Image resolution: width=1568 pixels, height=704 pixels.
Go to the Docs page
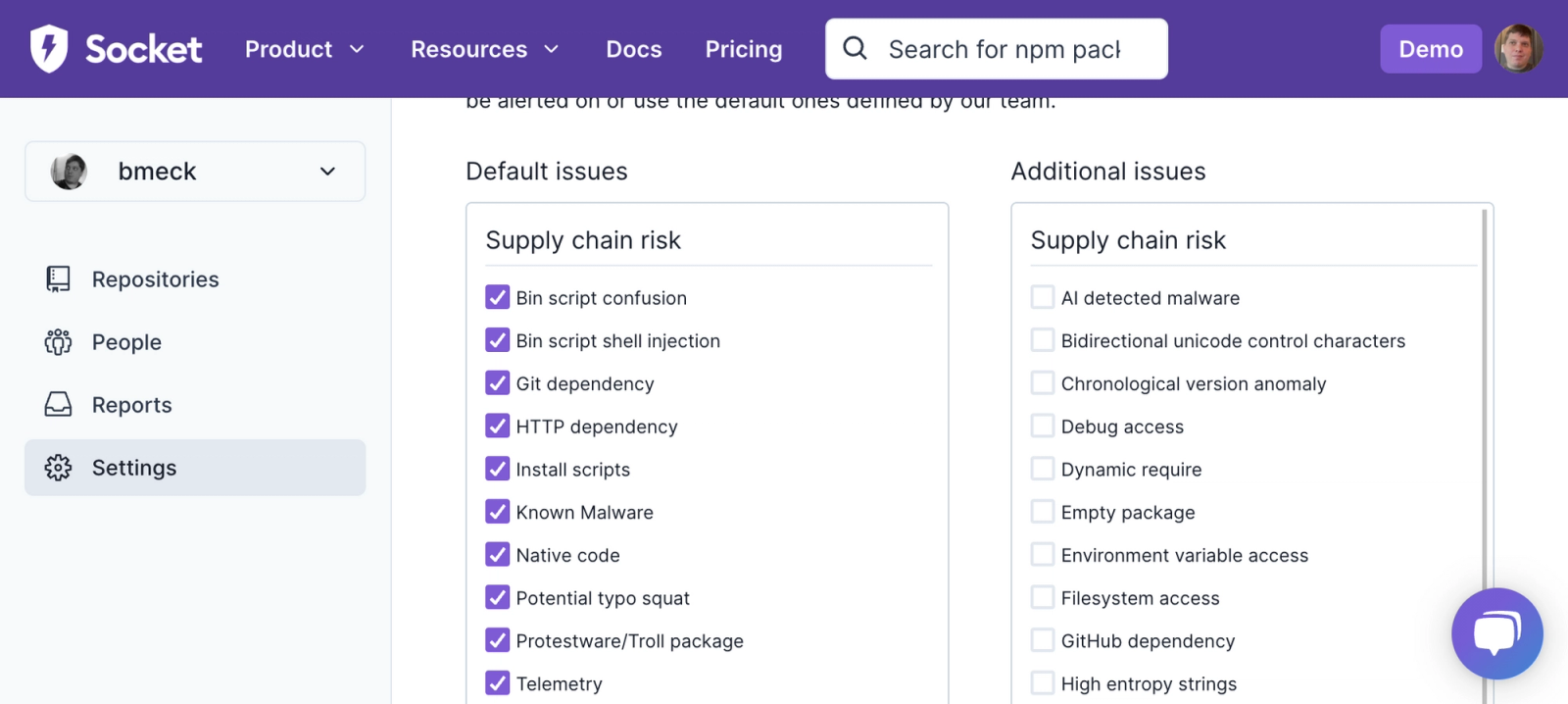[634, 49]
